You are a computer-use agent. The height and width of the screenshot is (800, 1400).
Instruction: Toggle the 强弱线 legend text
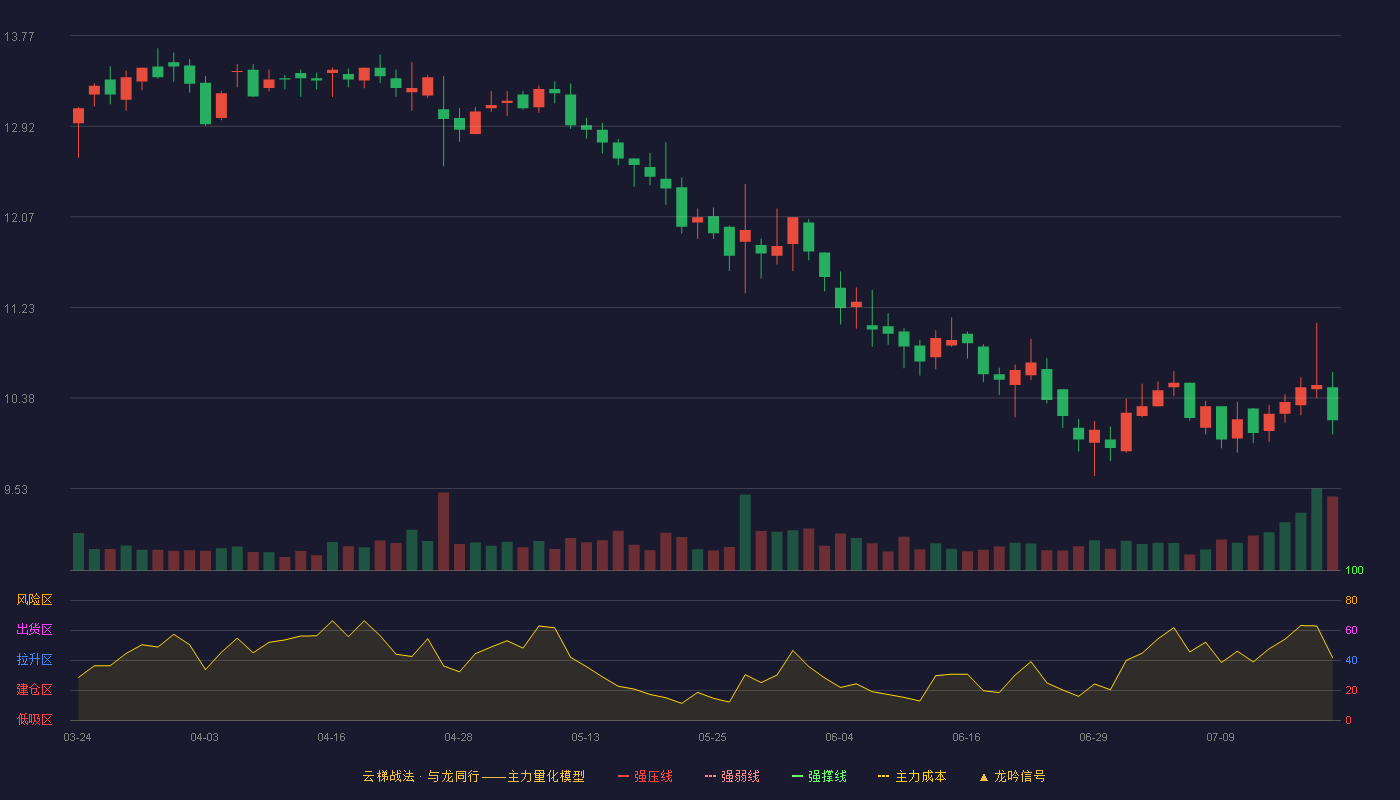[x=740, y=777]
